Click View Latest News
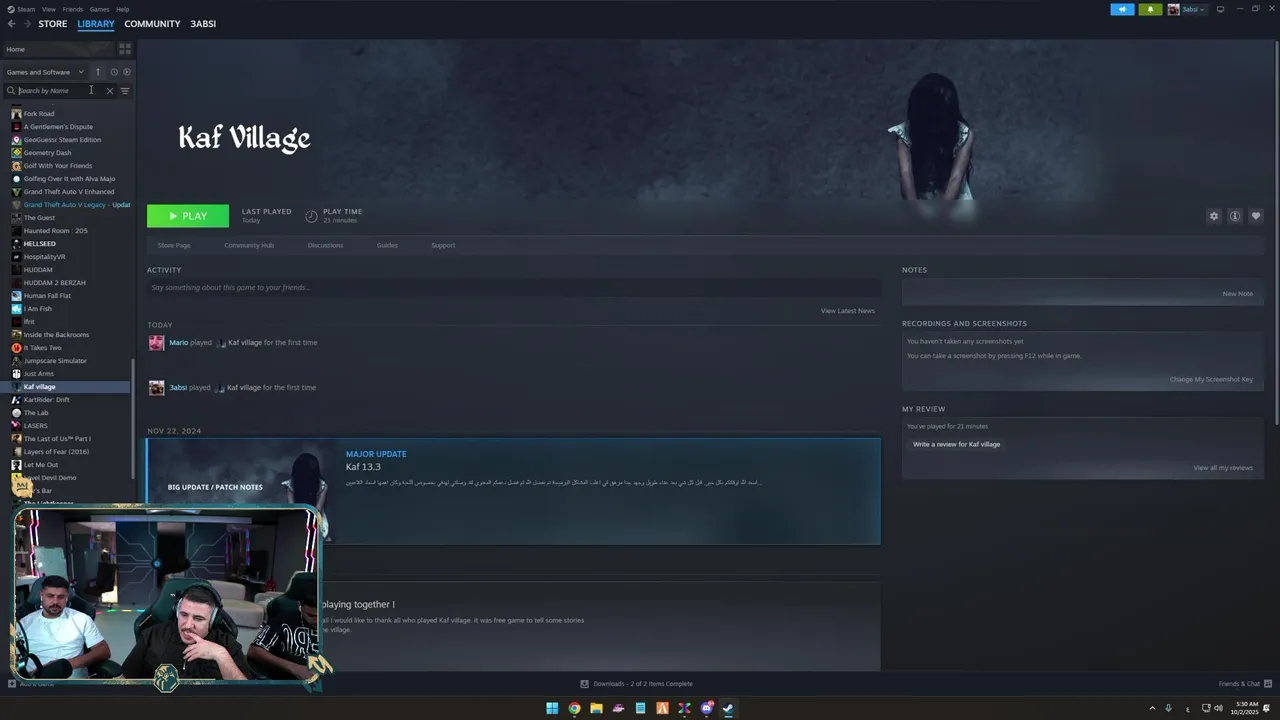This screenshot has width=1280, height=720. click(848, 311)
